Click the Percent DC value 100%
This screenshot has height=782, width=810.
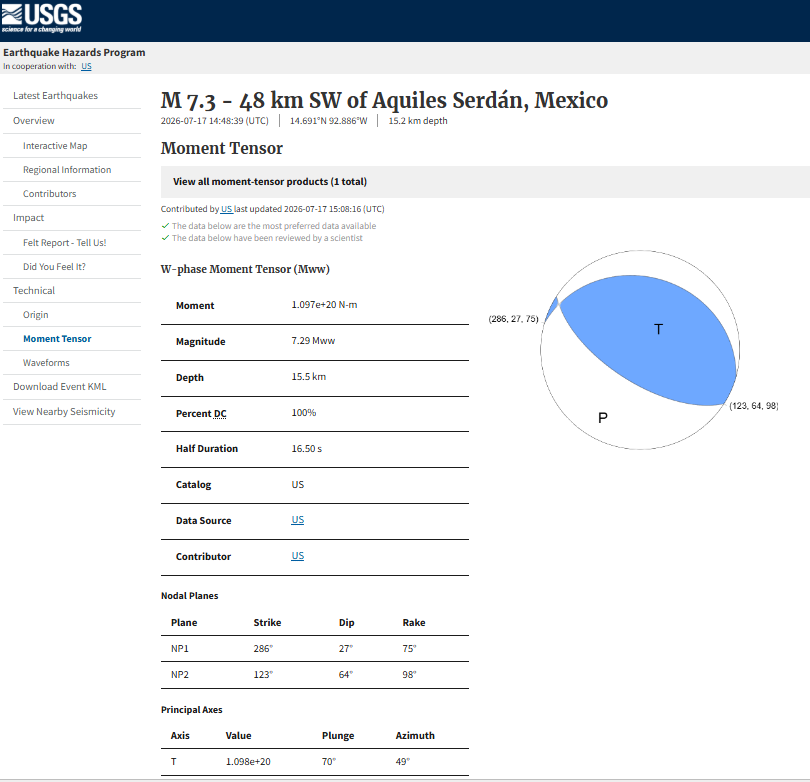tap(304, 413)
